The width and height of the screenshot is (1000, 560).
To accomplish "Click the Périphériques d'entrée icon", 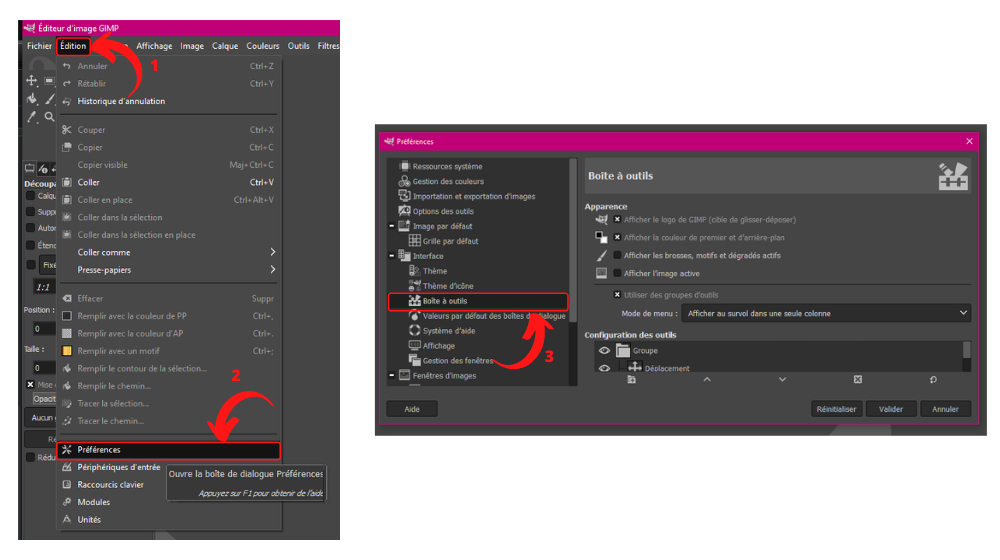I will pos(66,468).
